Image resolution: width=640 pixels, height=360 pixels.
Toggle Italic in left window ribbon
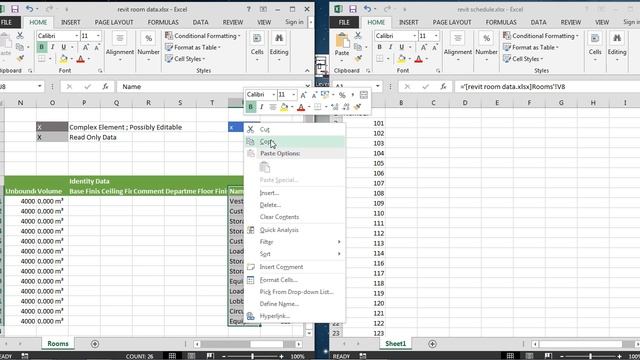[x=52, y=47]
